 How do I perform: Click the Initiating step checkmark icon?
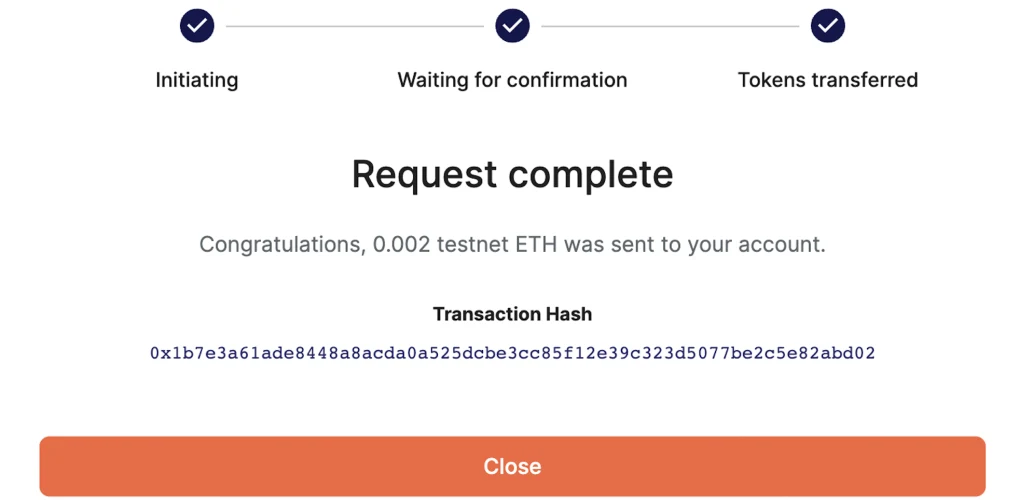pos(197,26)
